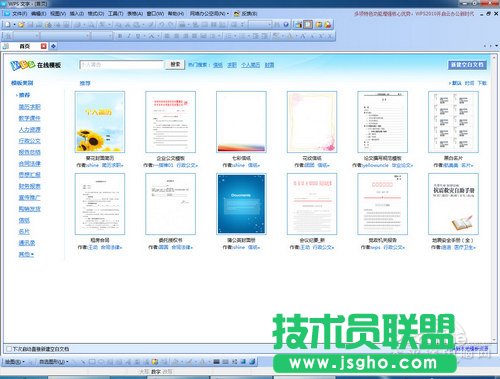Click the blue new-tab icon beside 首页 tab
The width and height of the screenshot is (500, 379).
point(53,46)
